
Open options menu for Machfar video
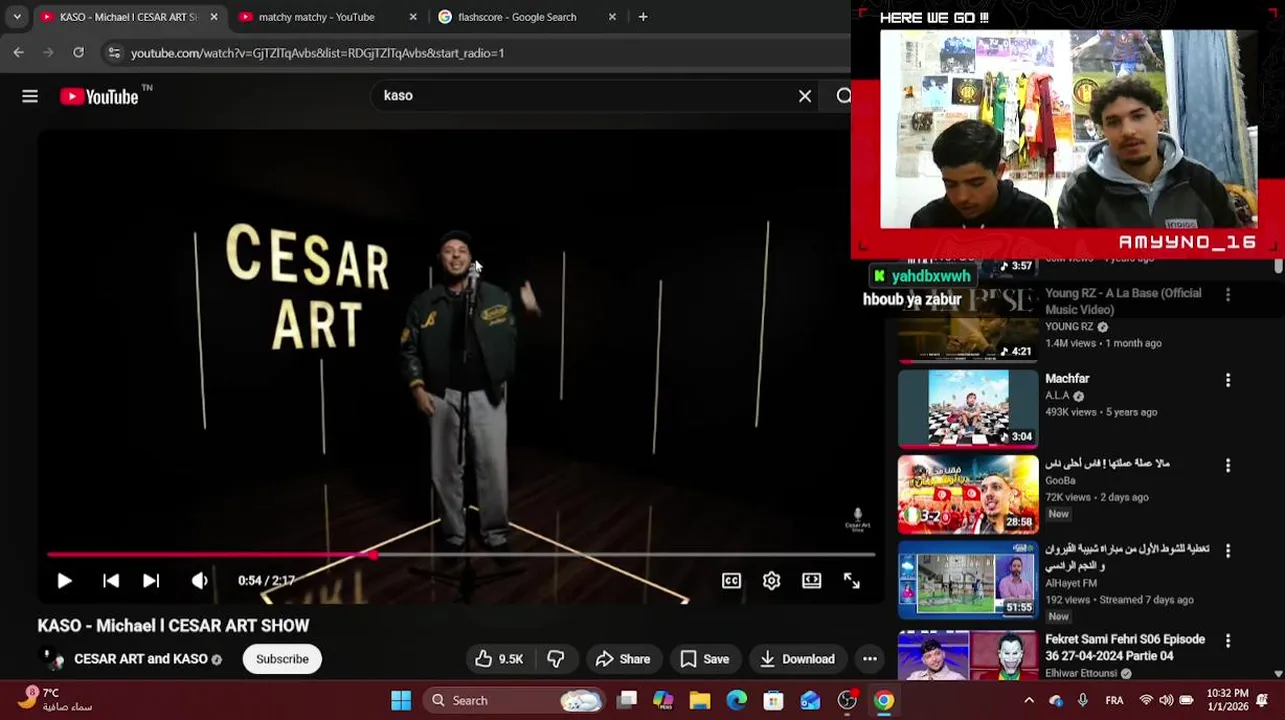tap(1228, 380)
